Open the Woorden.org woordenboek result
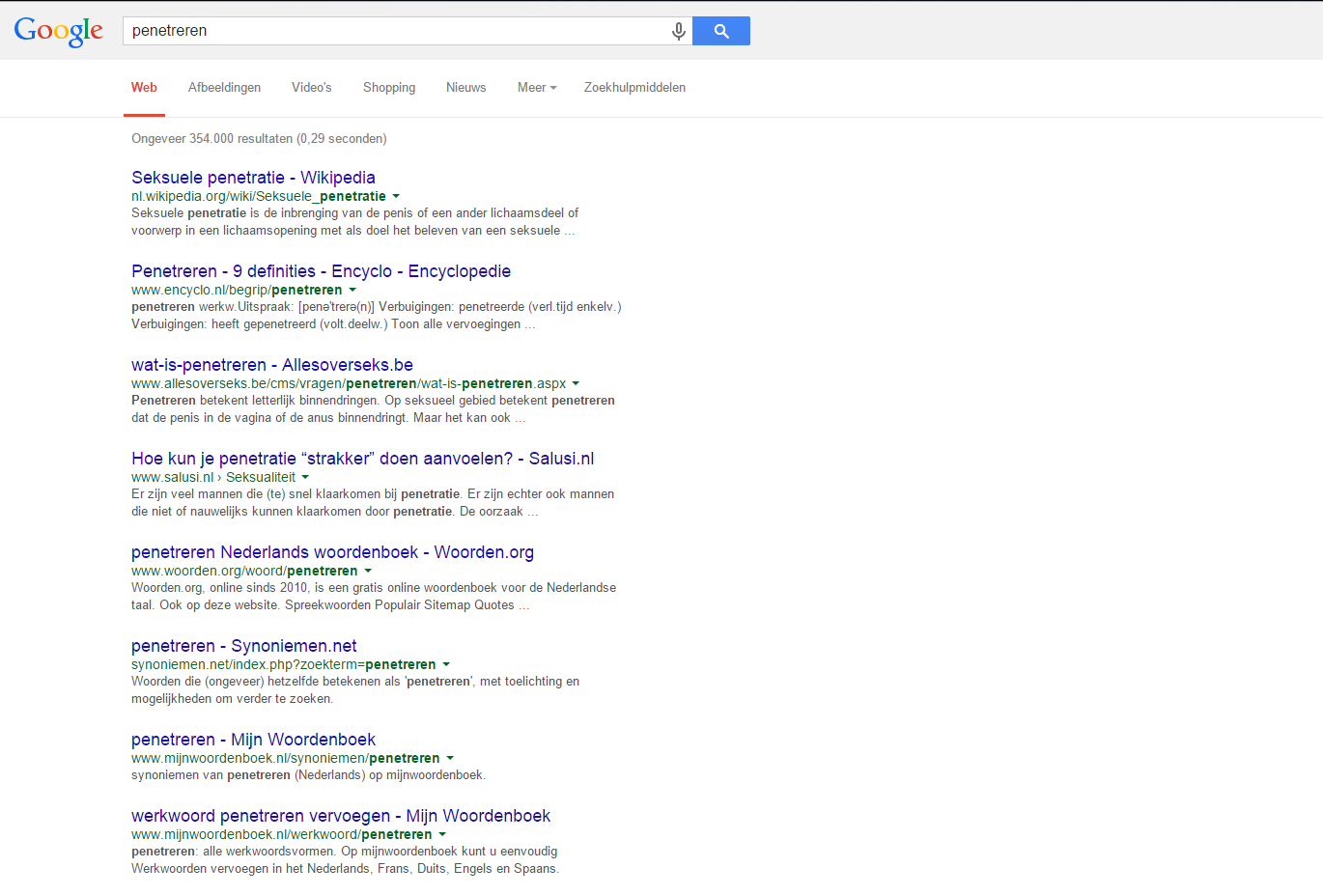This screenshot has width=1323, height=896. tap(332, 552)
